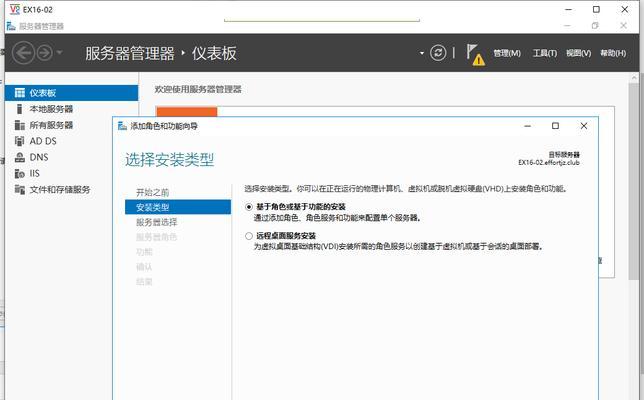Minimize the 添加角色和功能向导 dialog
This screenshot has width=644, height=400.
(528, 126)
